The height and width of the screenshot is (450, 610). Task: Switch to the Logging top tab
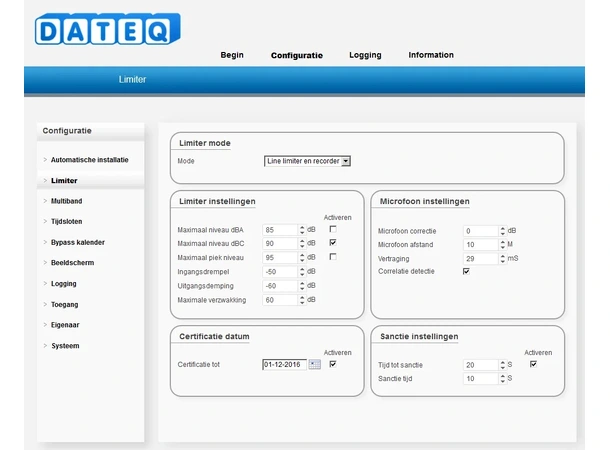(x=365, y=55)
